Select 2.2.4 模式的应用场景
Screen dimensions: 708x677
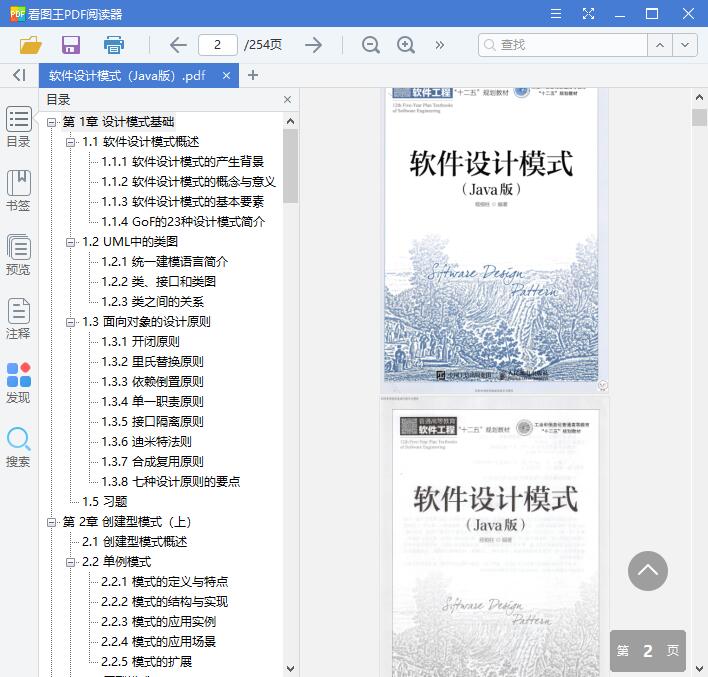click(158, 641)
